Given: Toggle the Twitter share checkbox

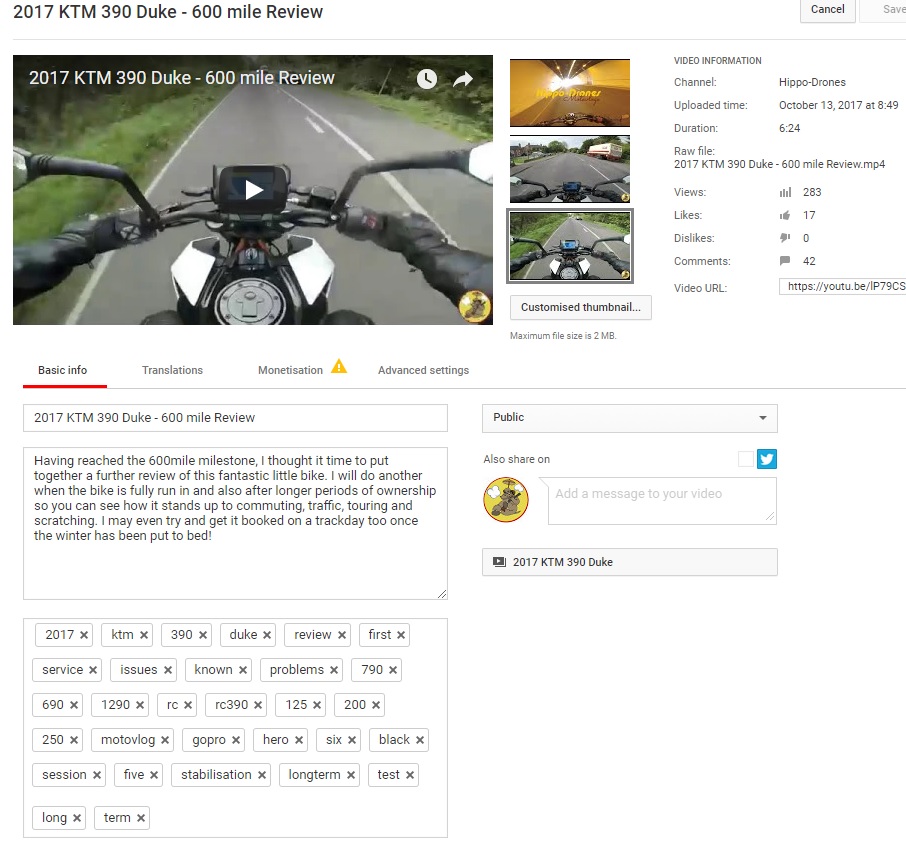Looking at the screenshot, I should (746, 459).
